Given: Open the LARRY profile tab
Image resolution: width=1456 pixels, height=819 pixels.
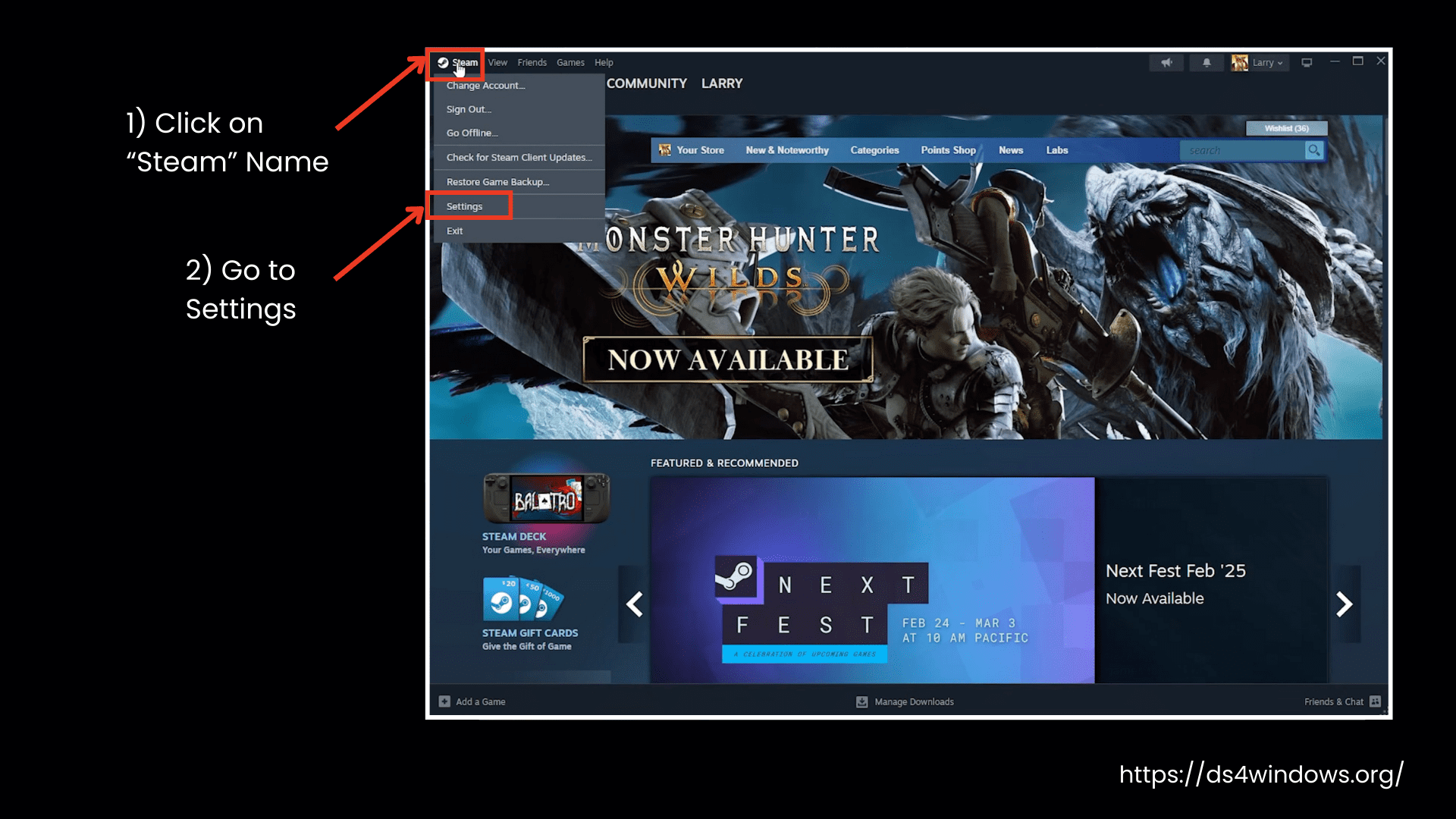Looking at the screenshot, I should pos(721,83).
